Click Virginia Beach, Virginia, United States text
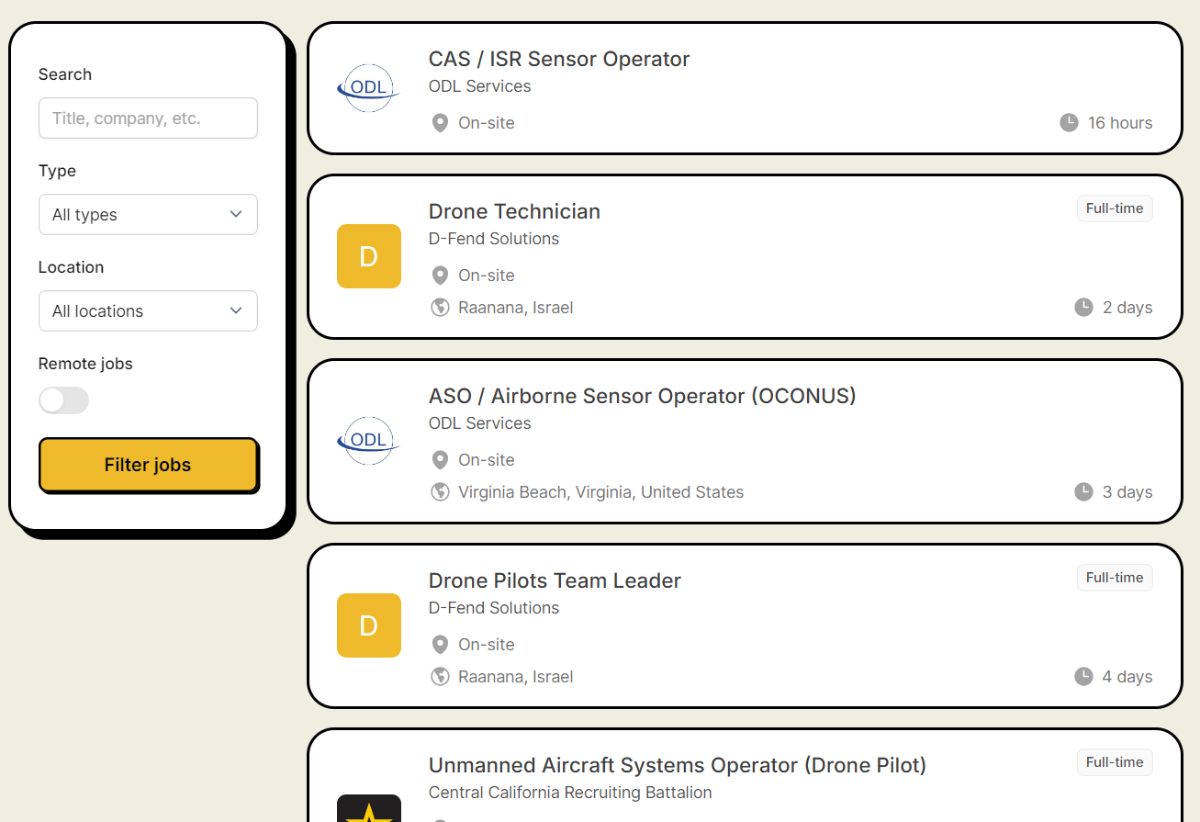This screenshot has width=1200, height=822. (x=601, y=492)
